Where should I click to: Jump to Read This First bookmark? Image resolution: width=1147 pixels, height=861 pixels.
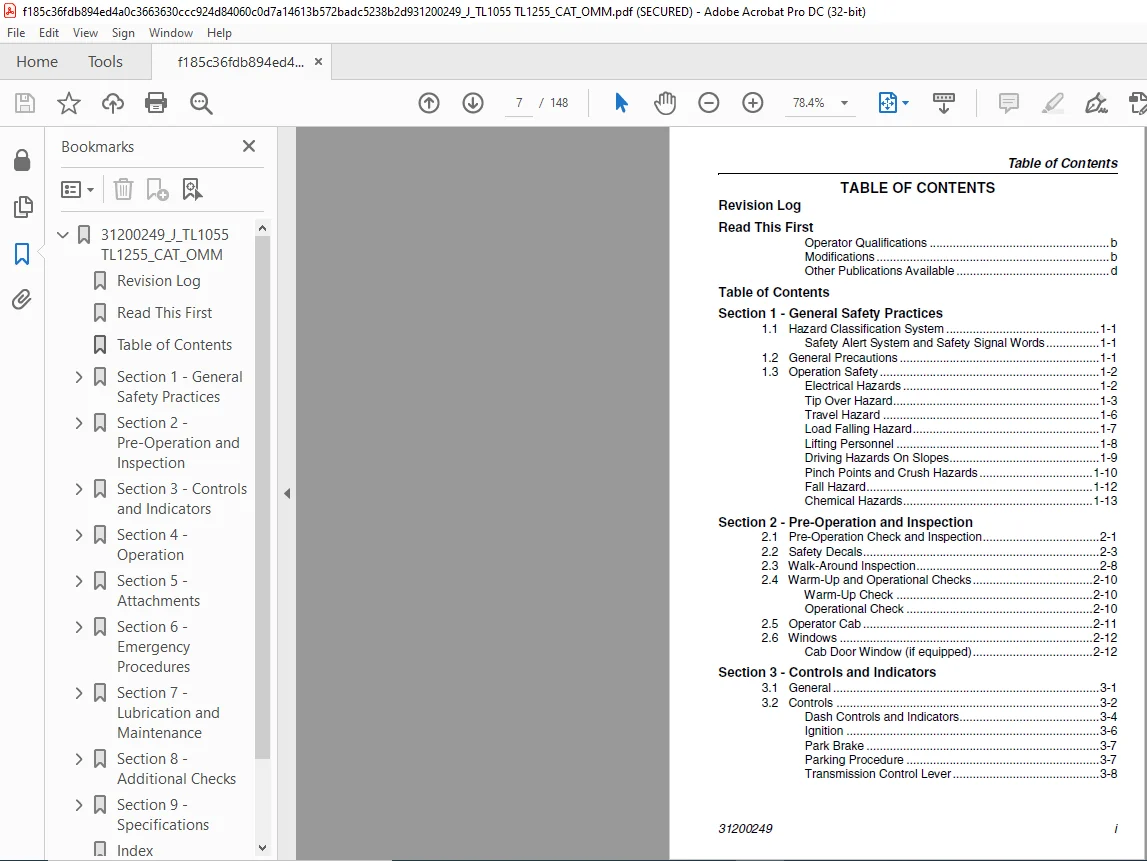[165, 313]
